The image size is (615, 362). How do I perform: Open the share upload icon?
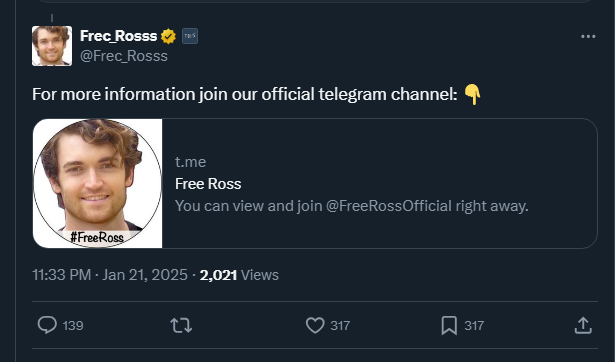point(583,325)
